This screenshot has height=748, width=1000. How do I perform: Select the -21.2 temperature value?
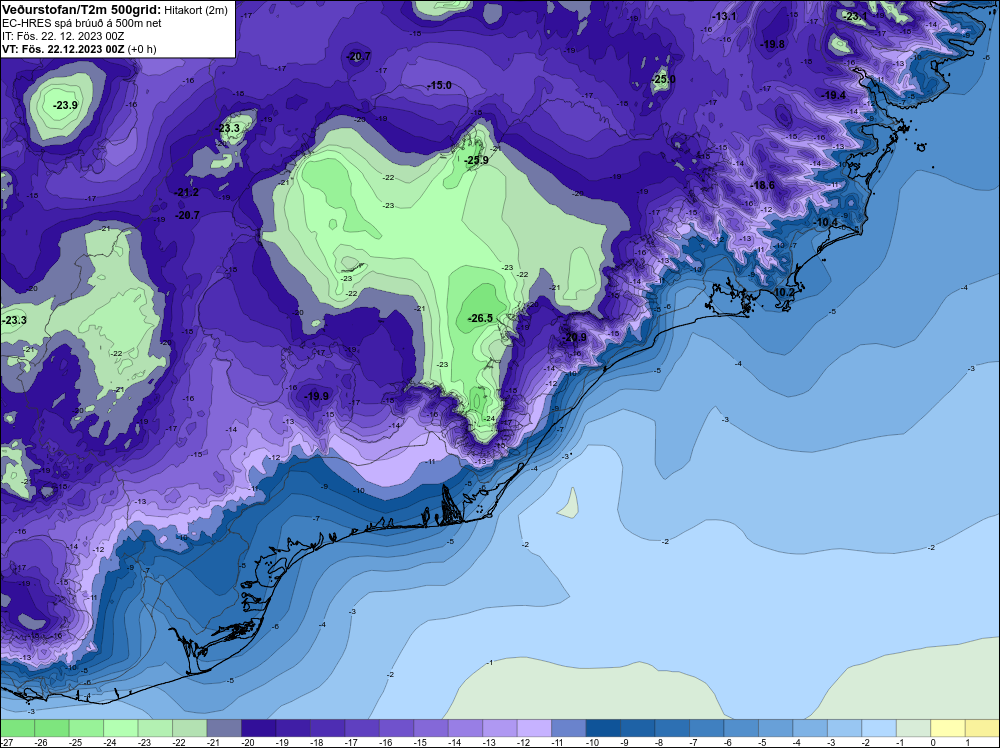click(x=187, y=193)
